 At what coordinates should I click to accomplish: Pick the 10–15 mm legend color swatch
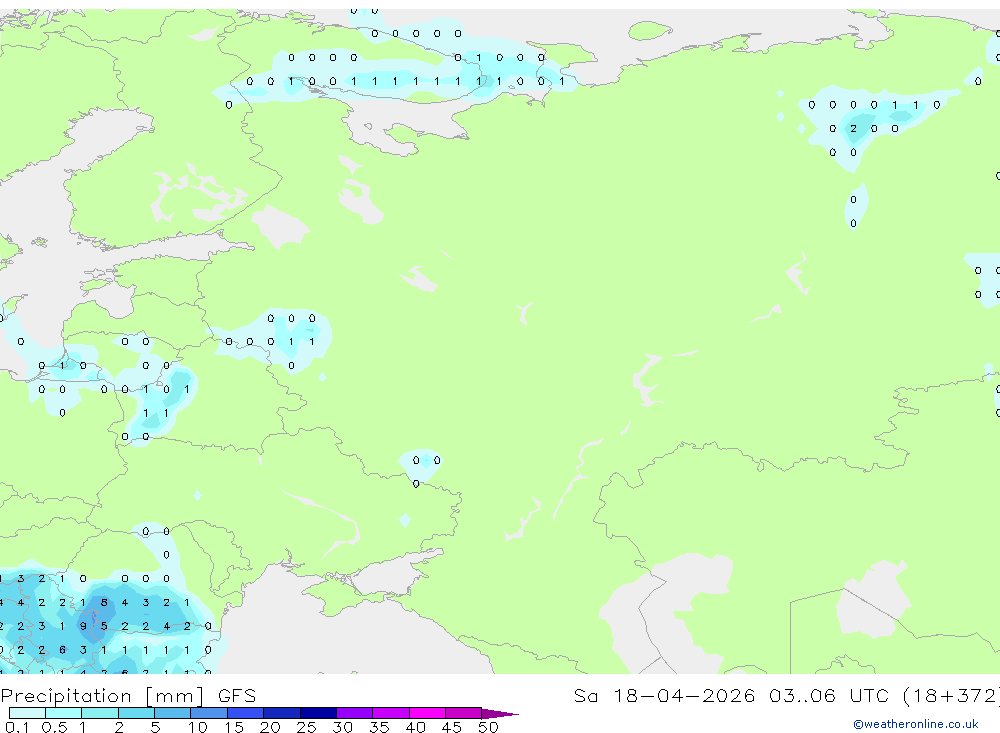click(209, 713)
